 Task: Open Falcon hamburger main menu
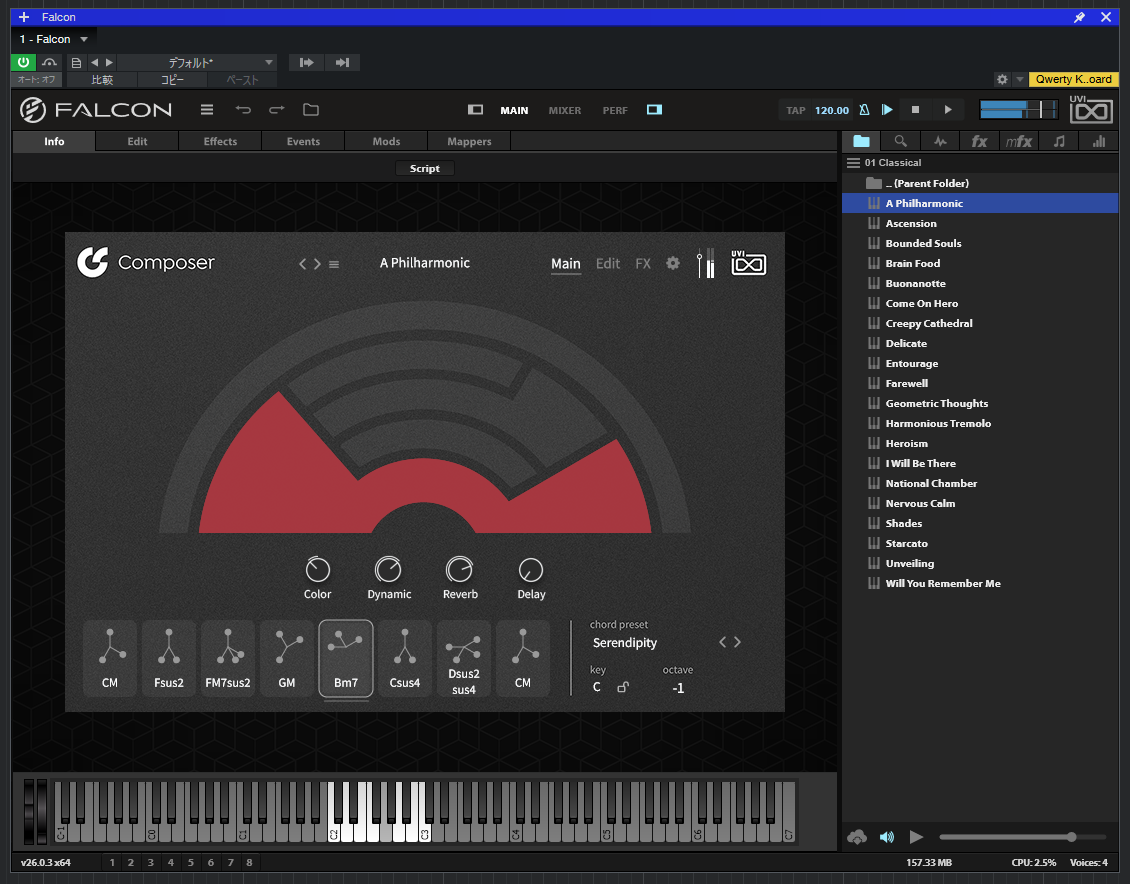207,110
